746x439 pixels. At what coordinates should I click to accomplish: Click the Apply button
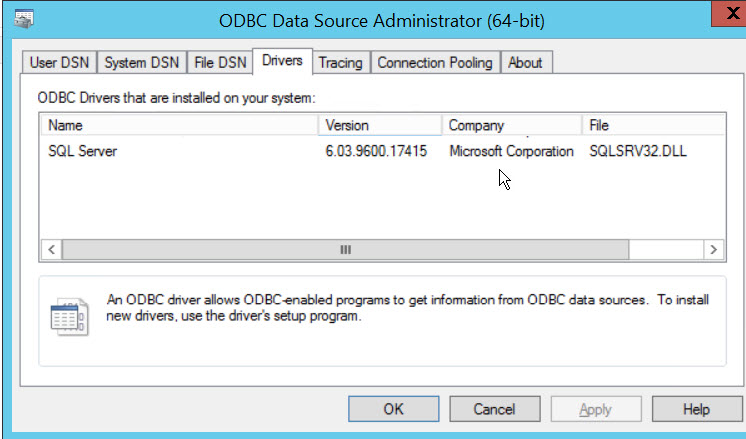tap(596, 409)
